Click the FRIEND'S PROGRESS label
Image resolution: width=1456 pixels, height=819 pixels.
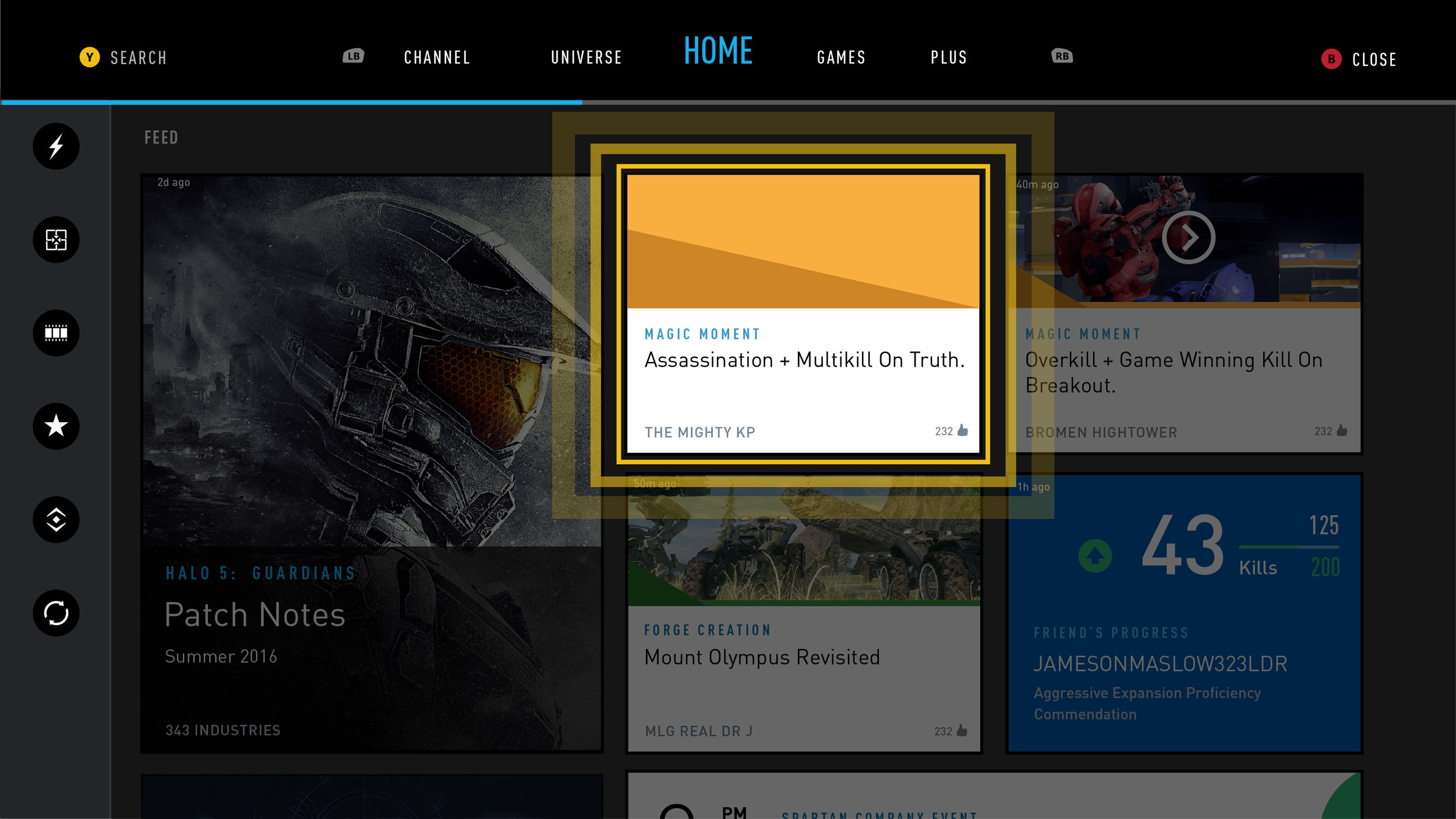click(x=1111, y=633)
